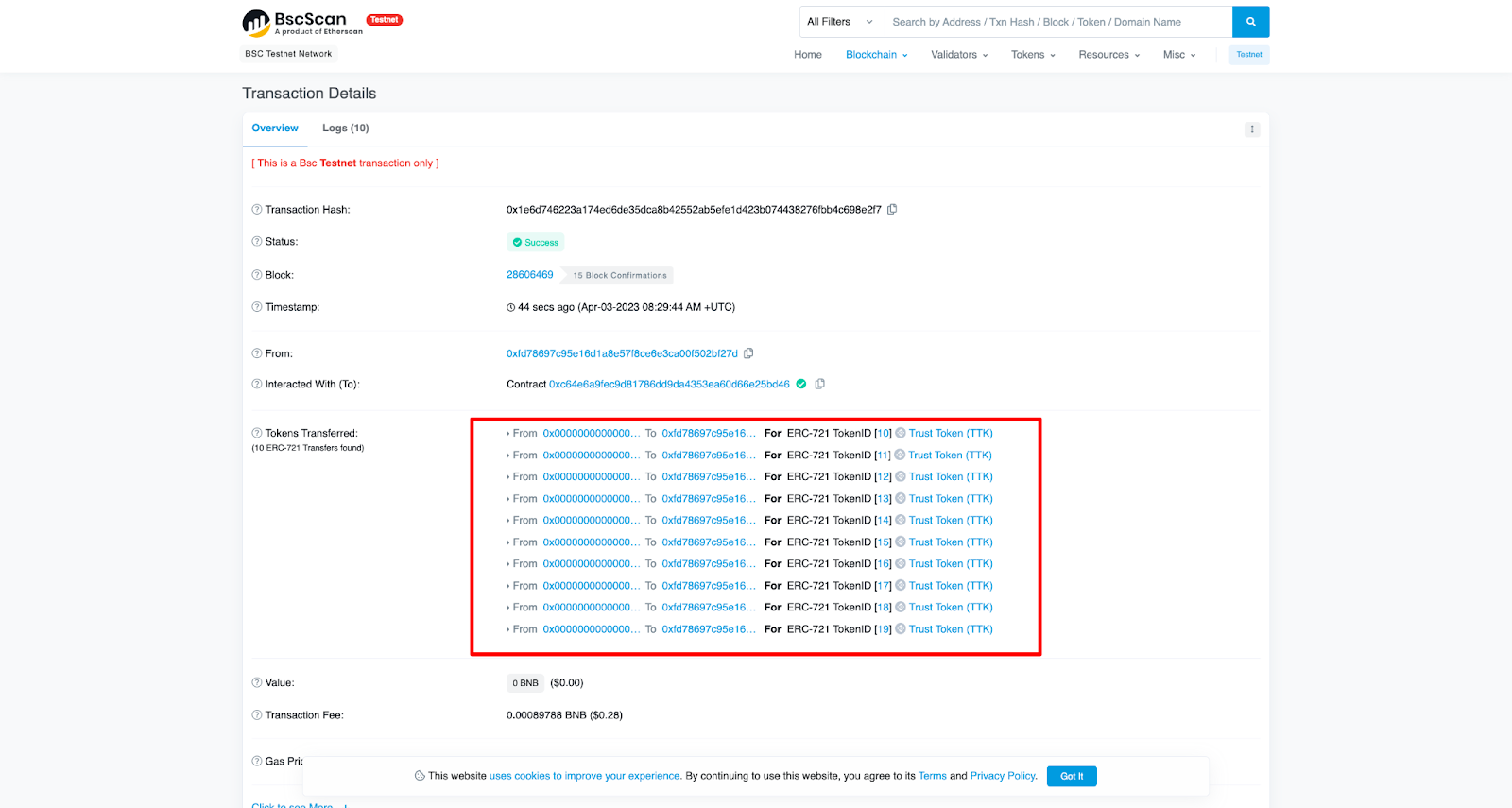
Task: Click the Interacted With help icon
Action: (x=257, y=385)
